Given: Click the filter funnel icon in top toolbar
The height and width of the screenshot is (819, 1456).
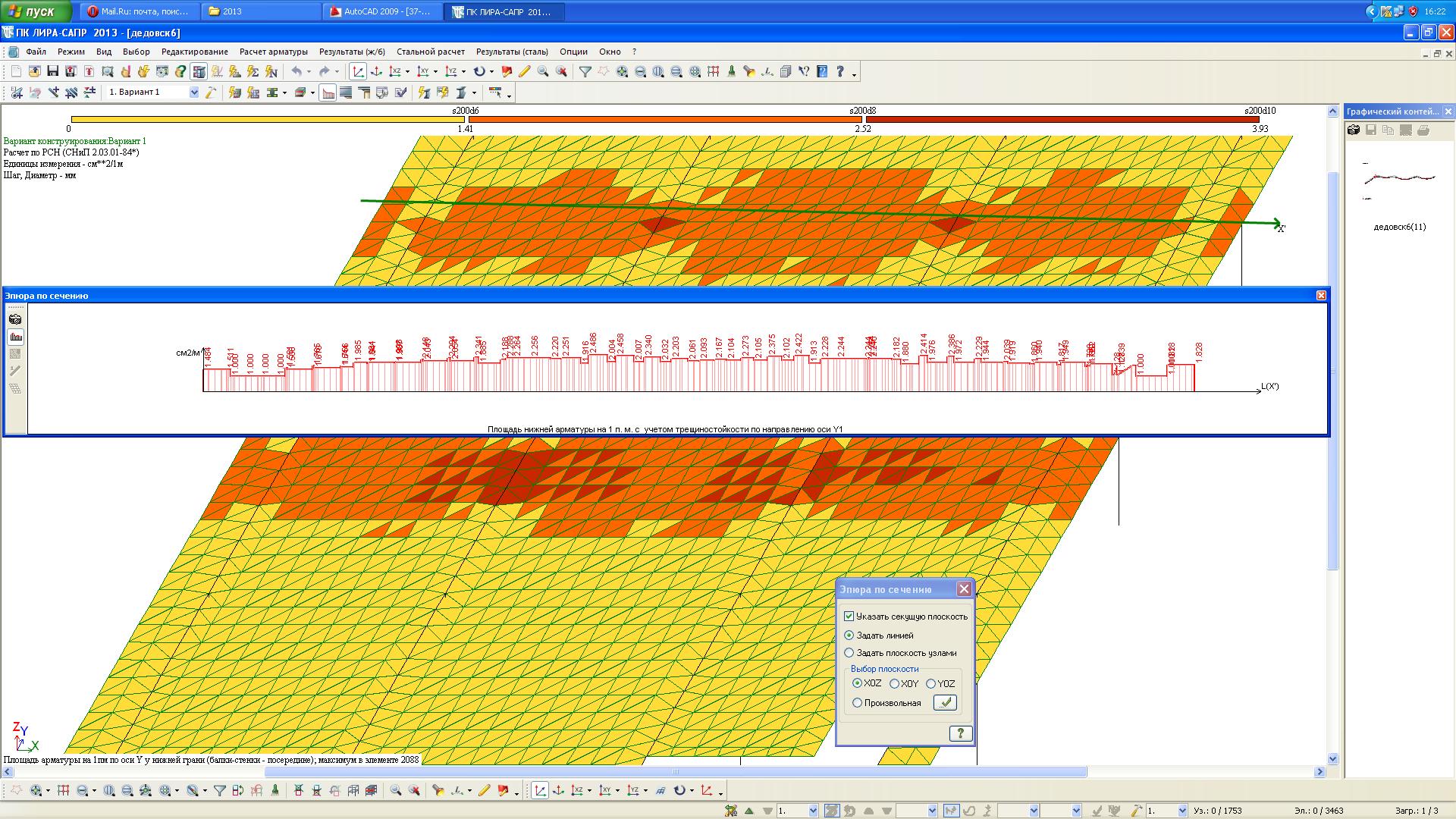Looking at the screenshot, I should coord(585,71).
